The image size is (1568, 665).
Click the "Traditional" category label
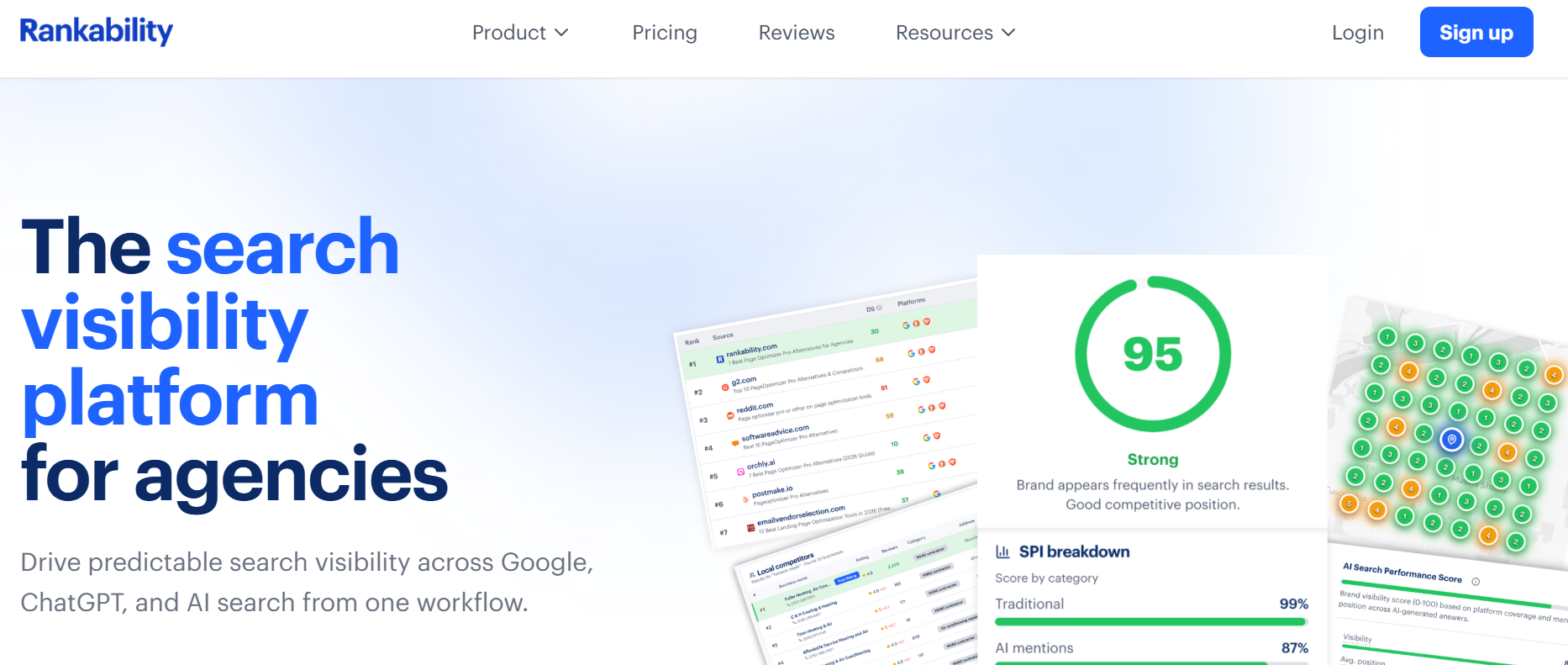(x=1029, y=604)
